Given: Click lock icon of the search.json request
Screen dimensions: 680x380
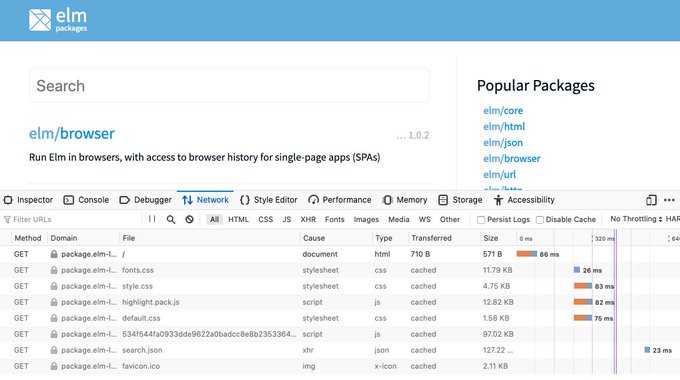Looking at the screenshot, I should [54, 350].
